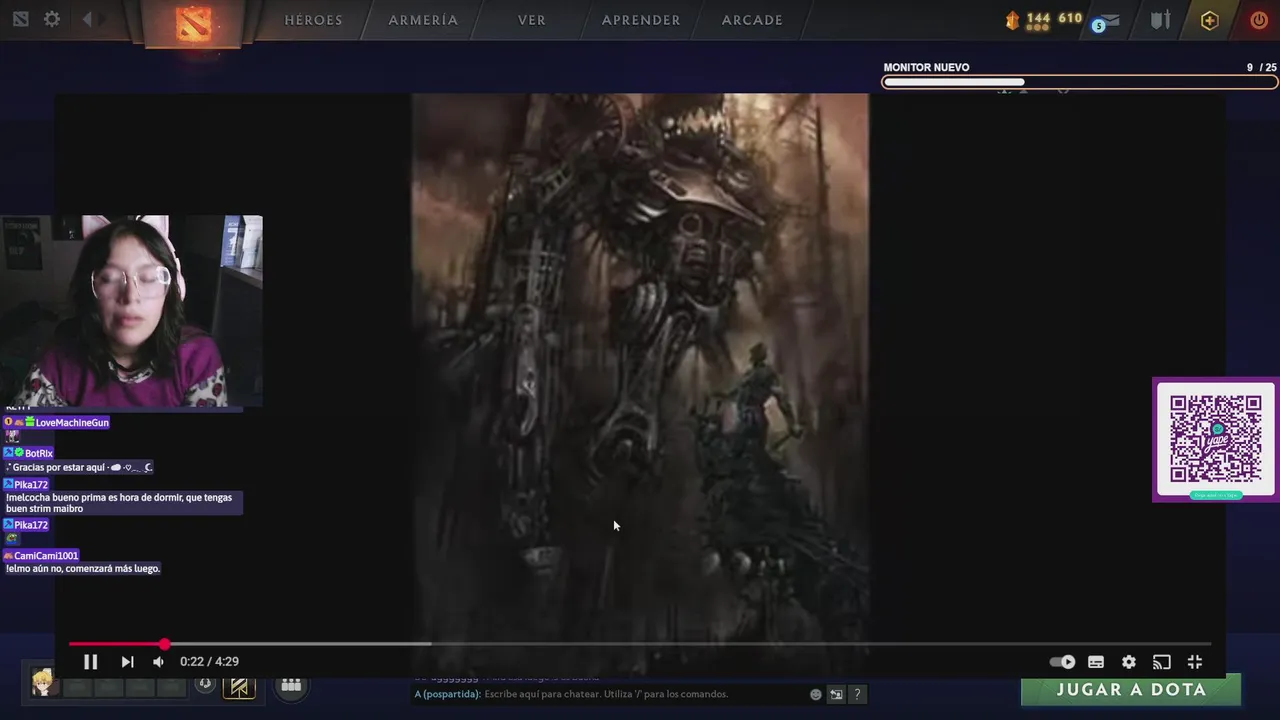Open the VER tab

pos(532,20)
